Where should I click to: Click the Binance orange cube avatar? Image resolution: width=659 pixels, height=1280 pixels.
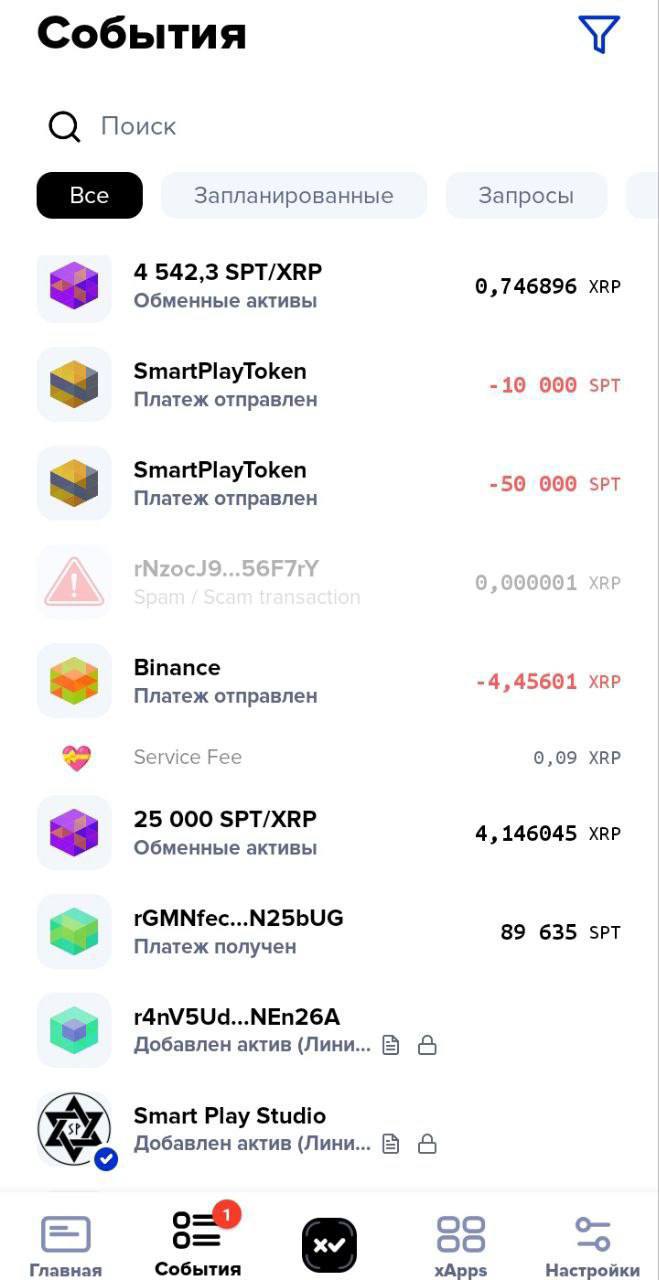click(x=74, y=681)
